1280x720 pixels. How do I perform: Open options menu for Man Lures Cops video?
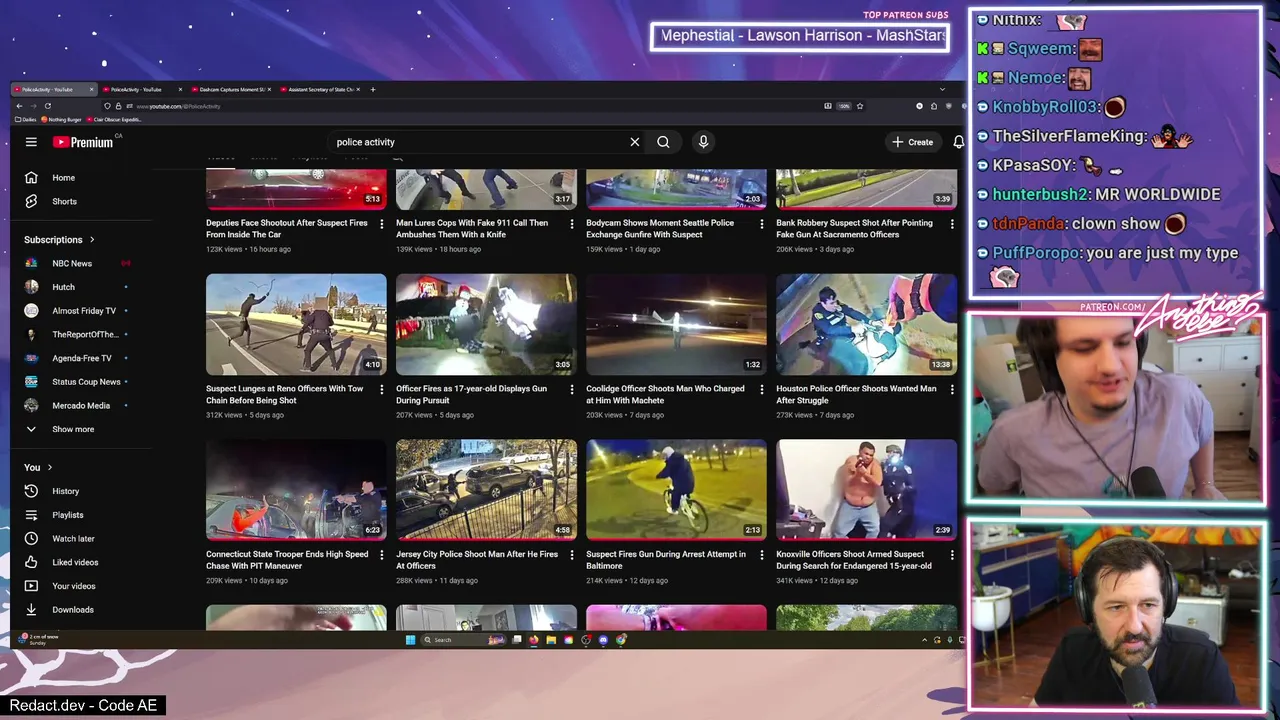571,224
